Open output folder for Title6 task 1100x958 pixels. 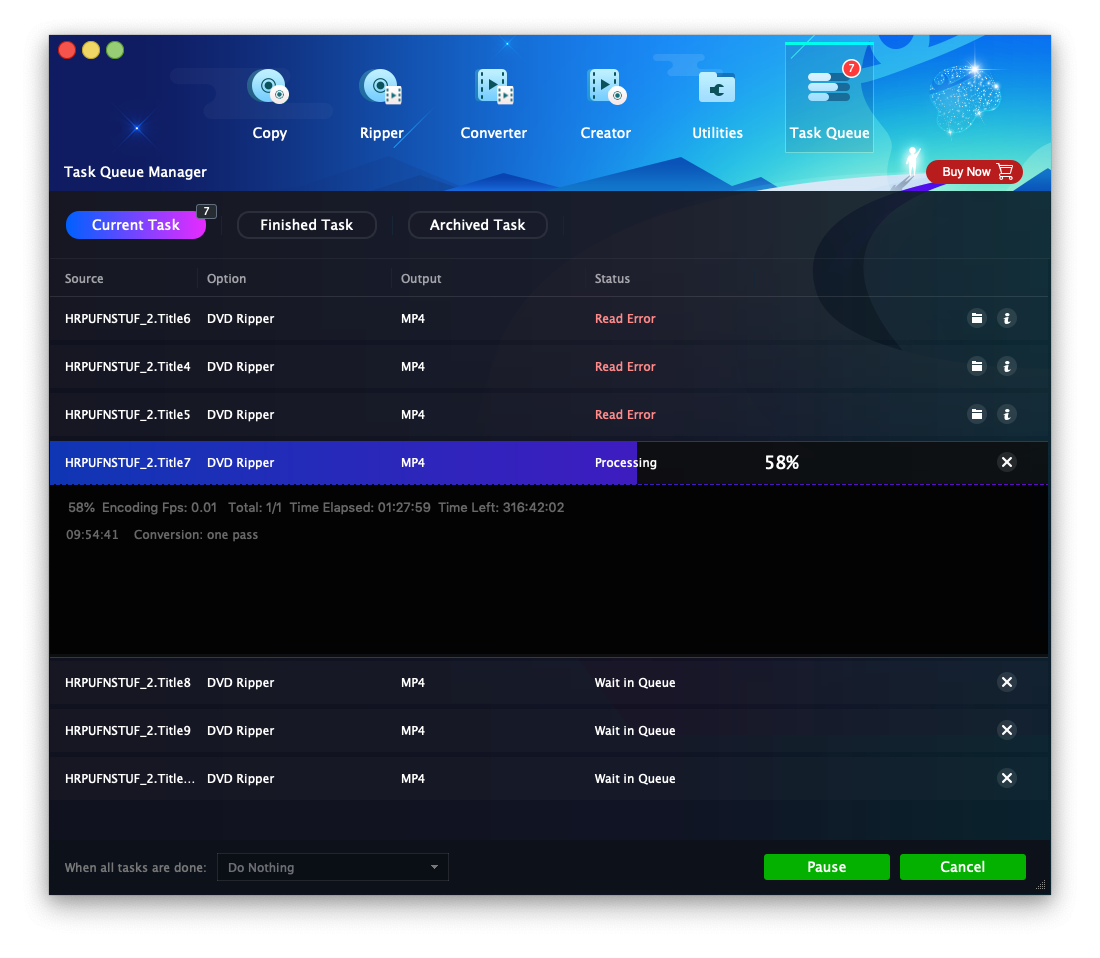click(977, 318)
